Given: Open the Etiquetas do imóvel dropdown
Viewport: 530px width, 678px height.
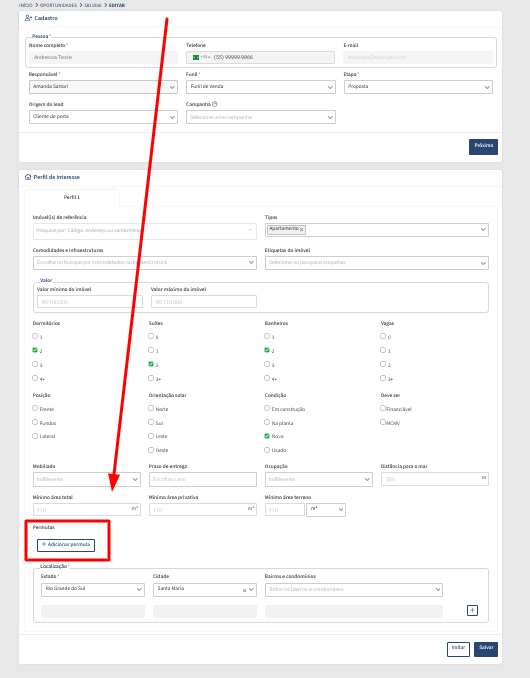Looking at the screenshot, I should (377, 262).
